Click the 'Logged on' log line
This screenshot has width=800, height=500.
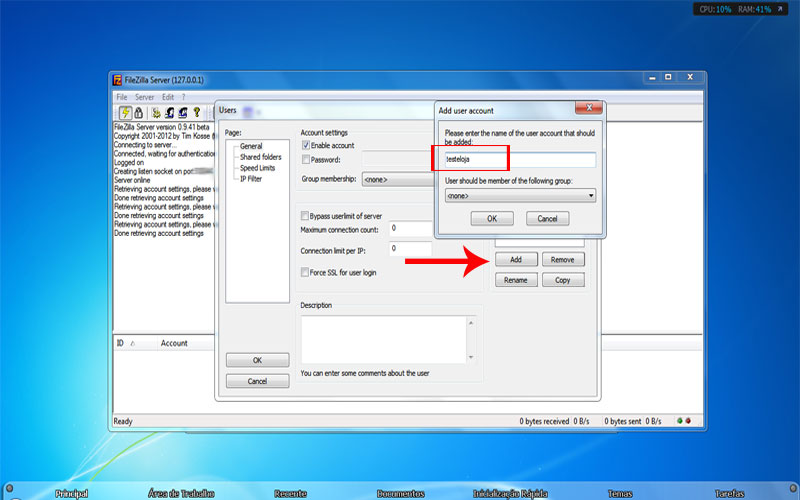point(129,162)
